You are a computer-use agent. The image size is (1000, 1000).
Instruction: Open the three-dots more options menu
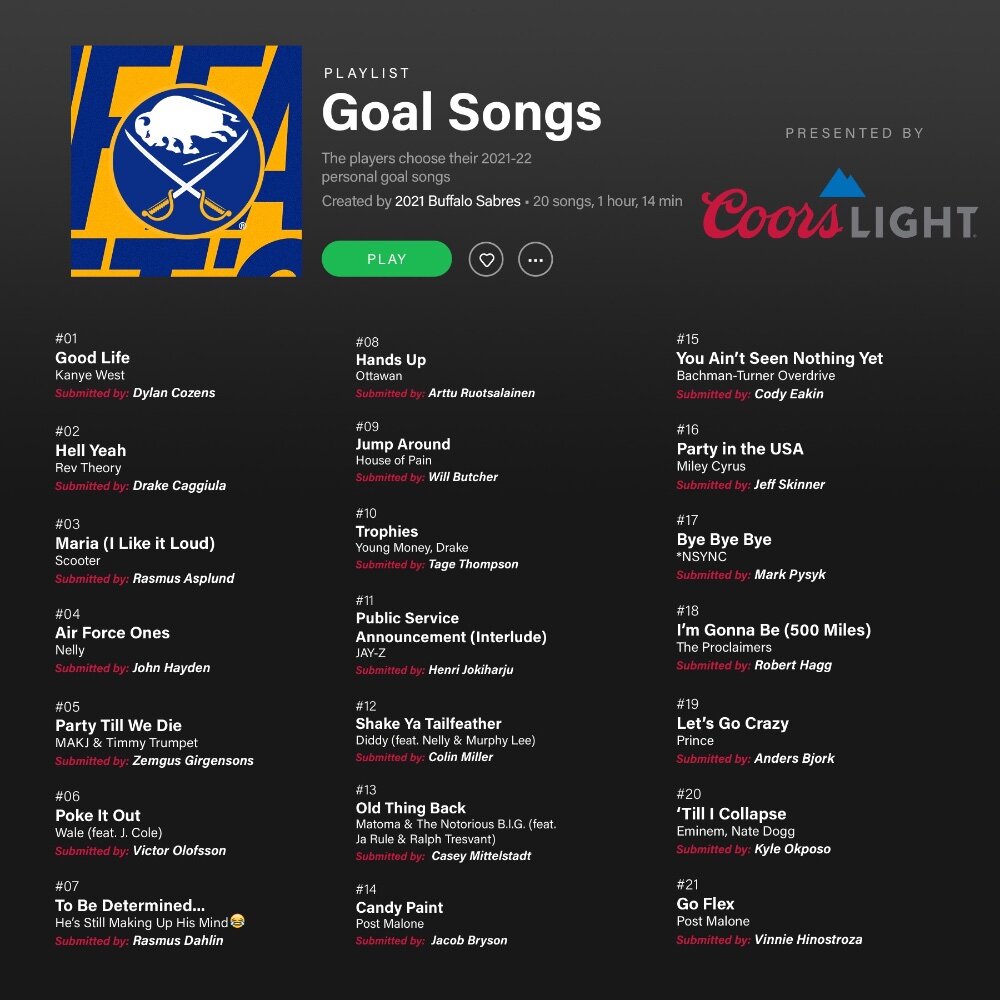pos(536,260)
